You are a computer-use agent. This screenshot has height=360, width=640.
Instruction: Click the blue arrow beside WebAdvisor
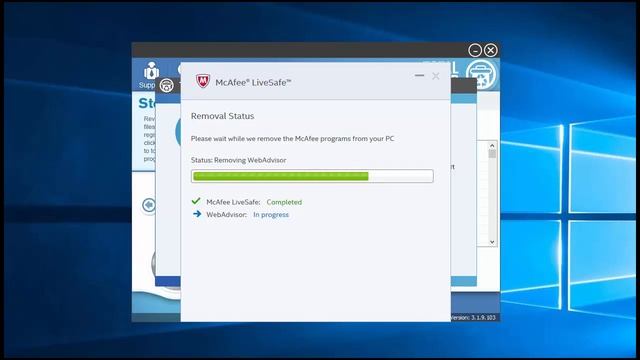197,214
